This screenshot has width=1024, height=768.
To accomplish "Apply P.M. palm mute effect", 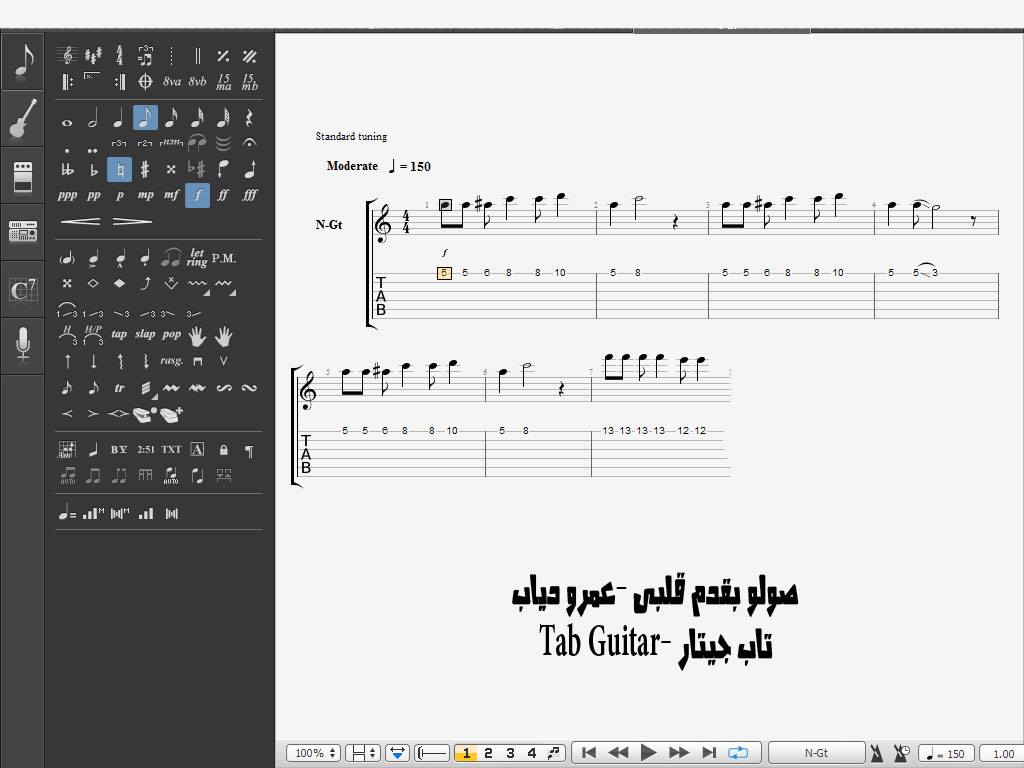I will click(x=223, y=259).
